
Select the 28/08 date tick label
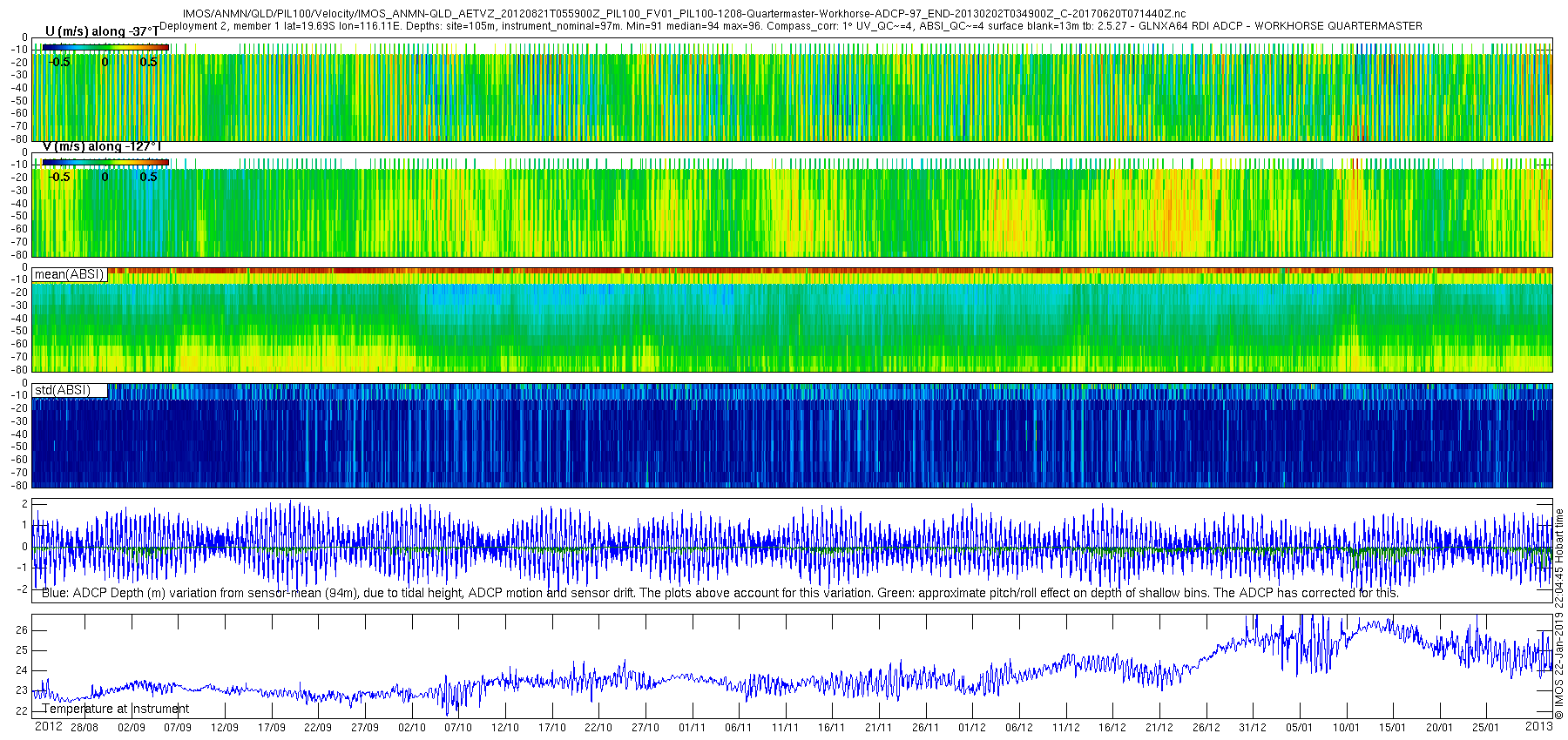[x=84, y=728]
